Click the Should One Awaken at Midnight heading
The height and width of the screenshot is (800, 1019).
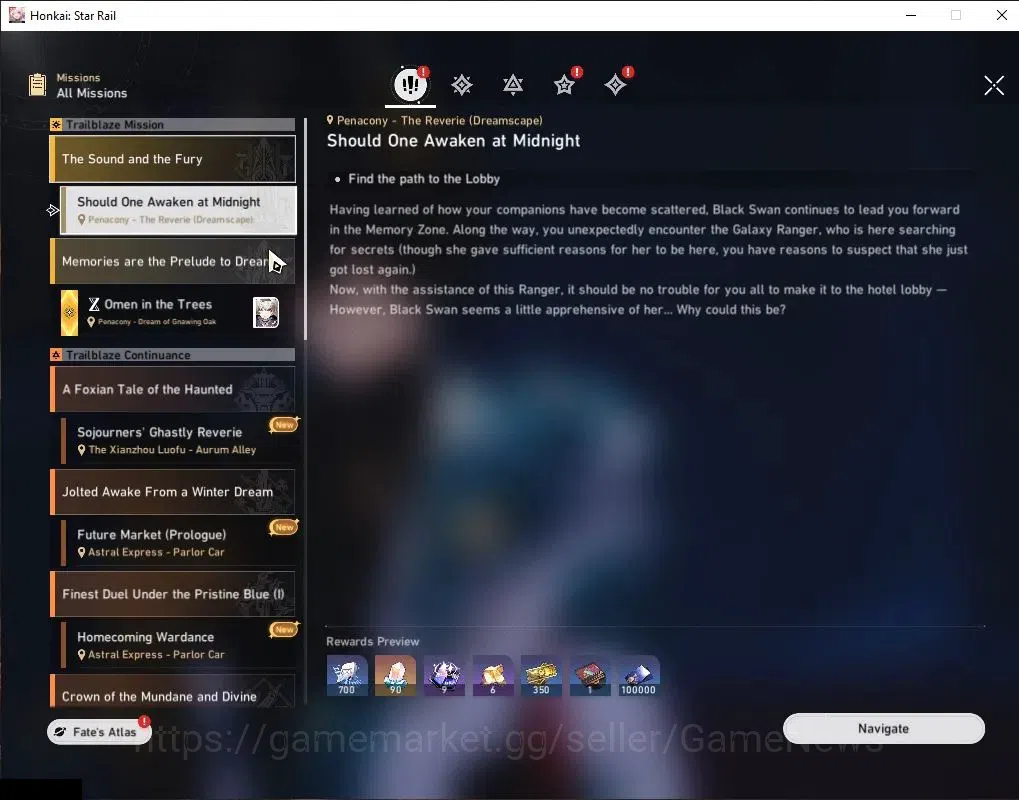(453, 141)
